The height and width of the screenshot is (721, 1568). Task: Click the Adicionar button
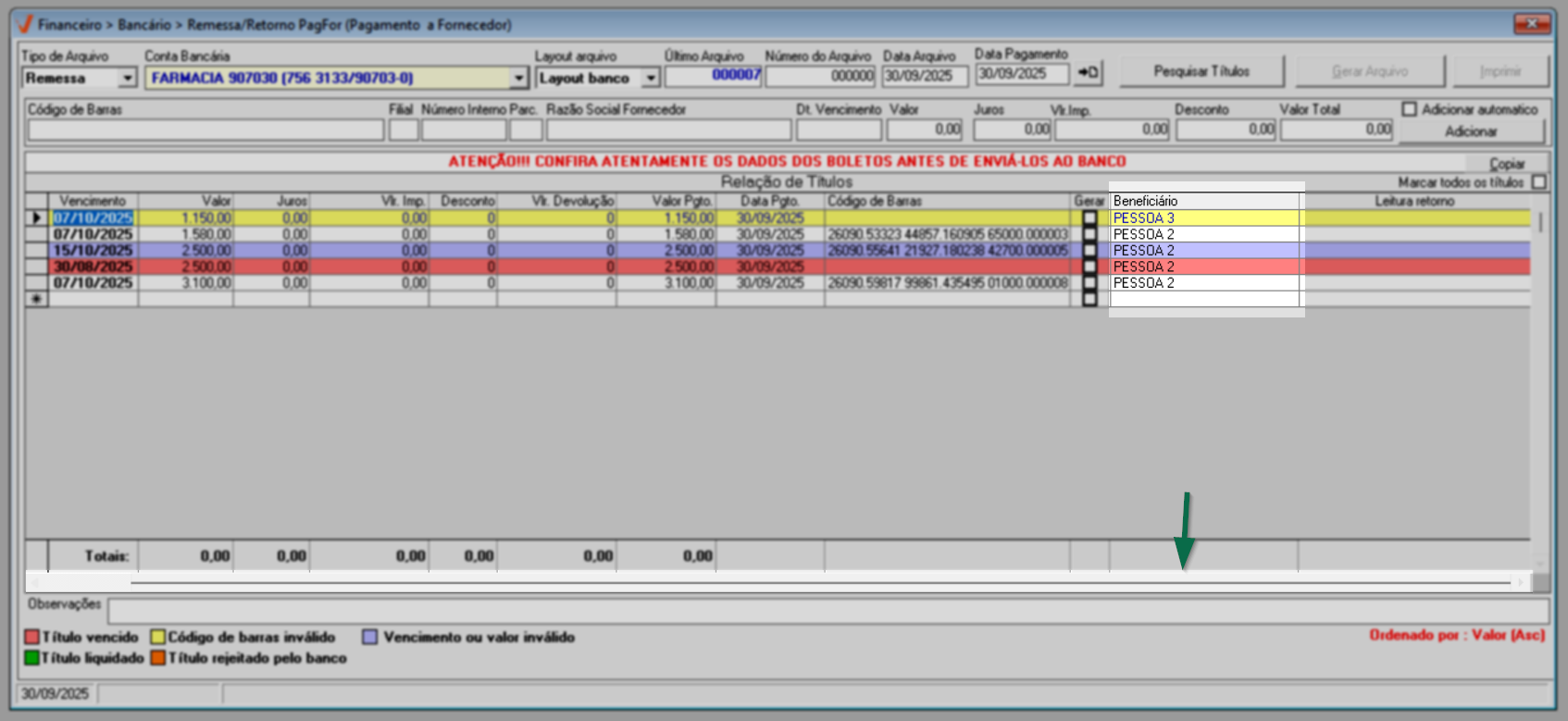[1471, 131]
